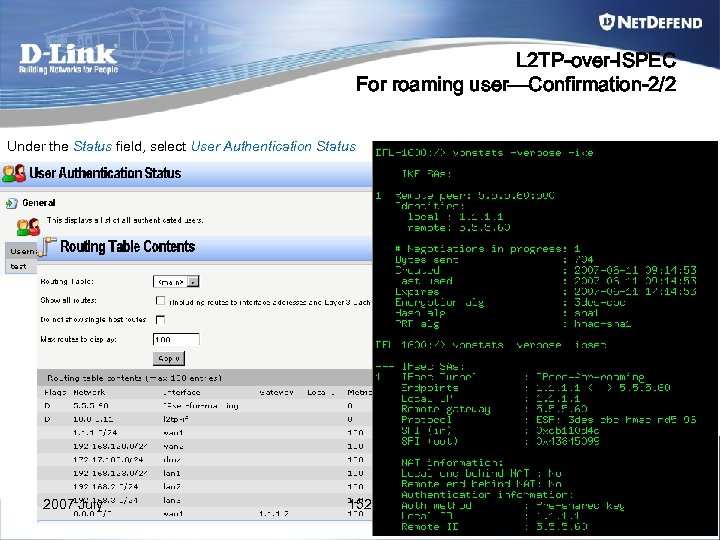Click the Routing Table Contents route icon
Viewport: 720px width, 540px height.
click(x=46, y=247)
